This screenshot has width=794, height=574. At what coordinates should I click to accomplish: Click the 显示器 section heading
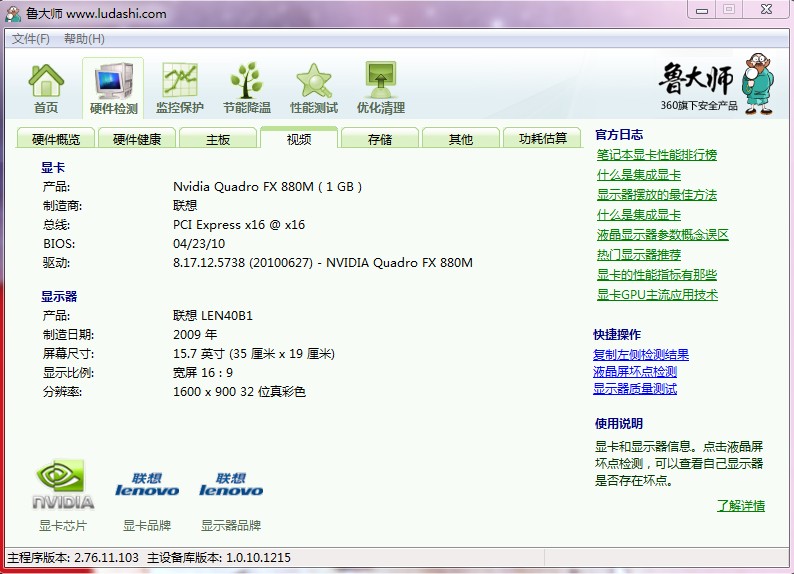pos(59,297)
